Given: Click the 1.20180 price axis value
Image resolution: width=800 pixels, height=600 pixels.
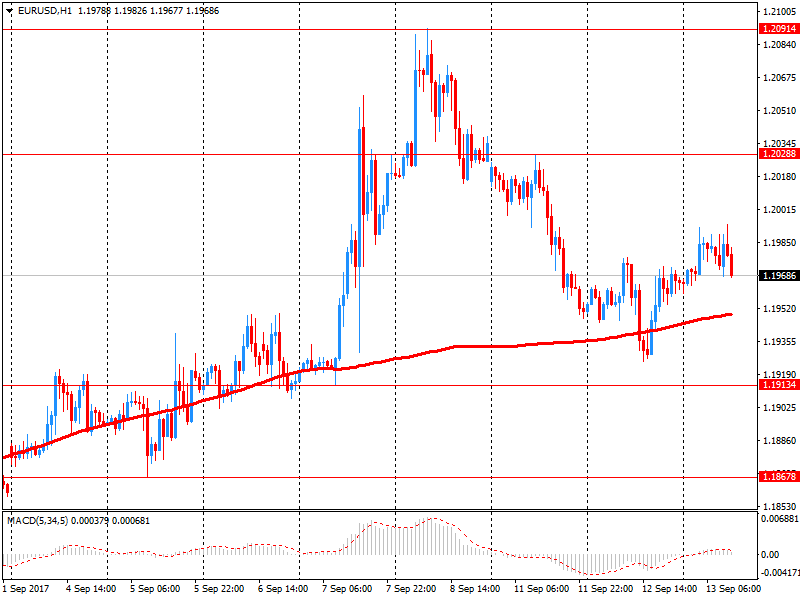Looking at the screenshot, I should point(779,177).
